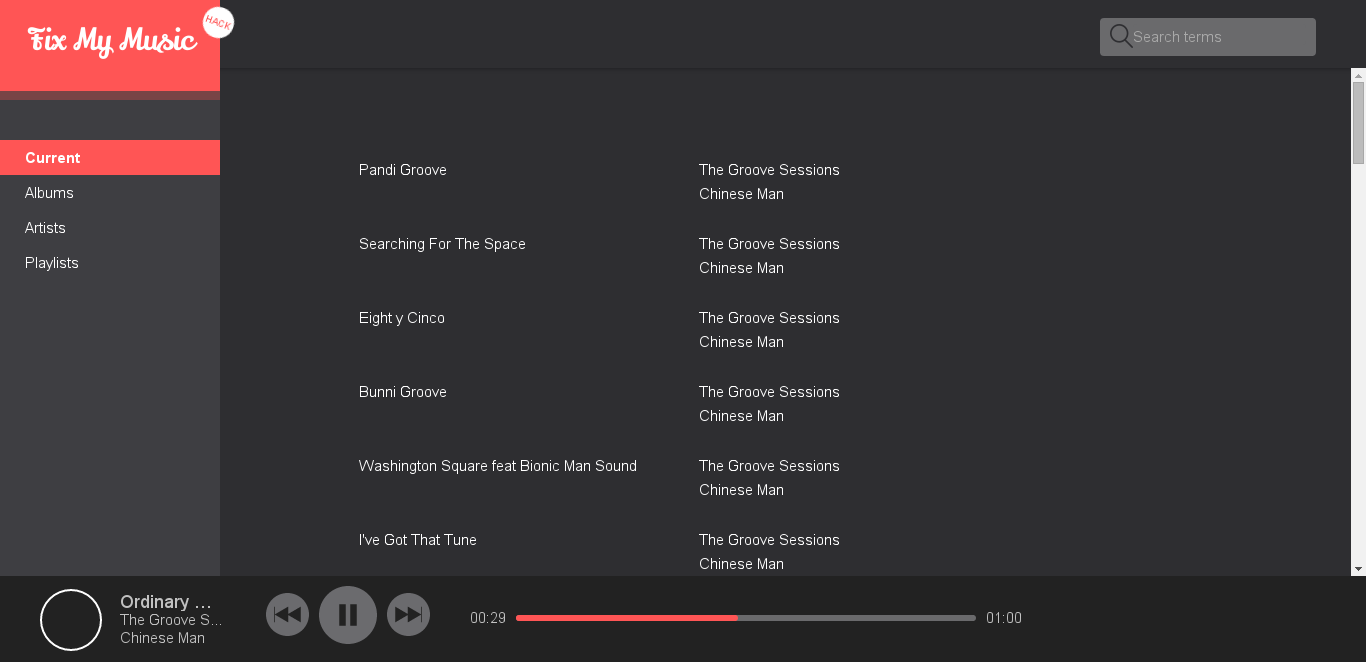The image size is (1366, 662).
Task: Click the scrollbar up arrow
Action: point(1358,75)
